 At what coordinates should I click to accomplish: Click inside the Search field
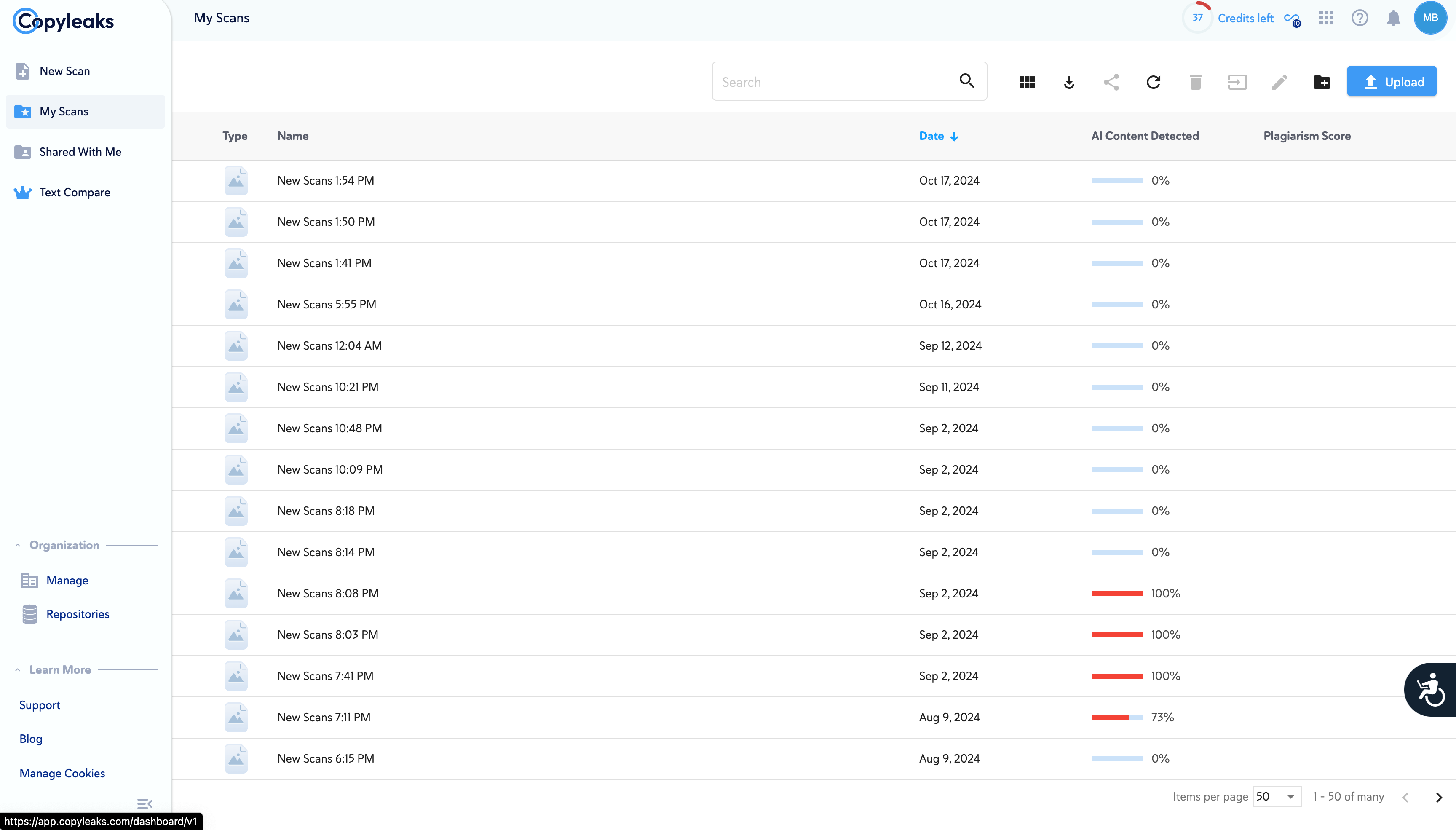835,82
